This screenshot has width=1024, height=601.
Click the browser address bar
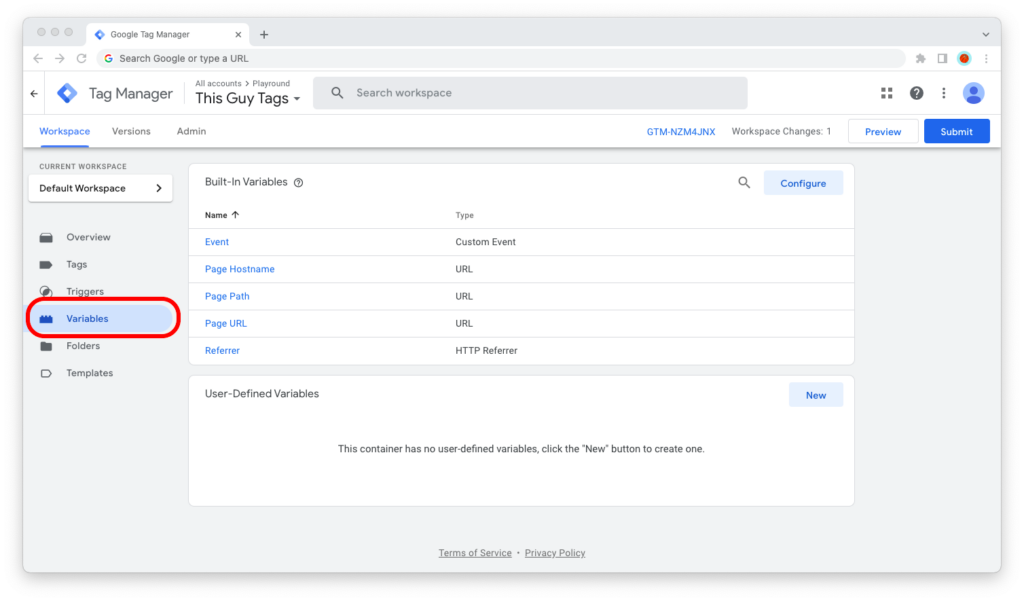pyautogui.click(x=501, y=59)
